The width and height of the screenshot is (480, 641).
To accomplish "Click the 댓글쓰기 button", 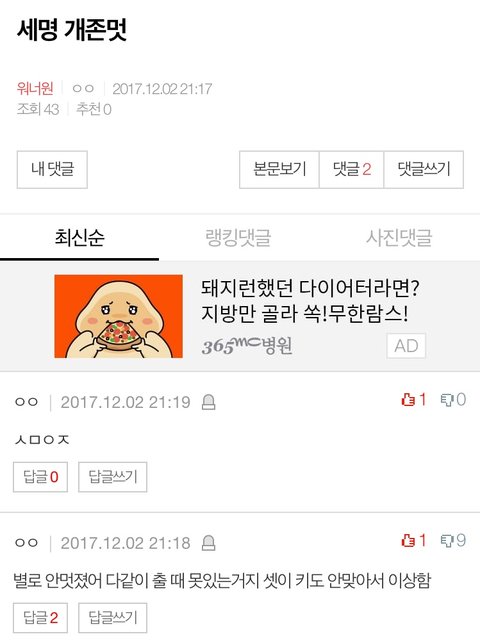I will tap(424, 169).
